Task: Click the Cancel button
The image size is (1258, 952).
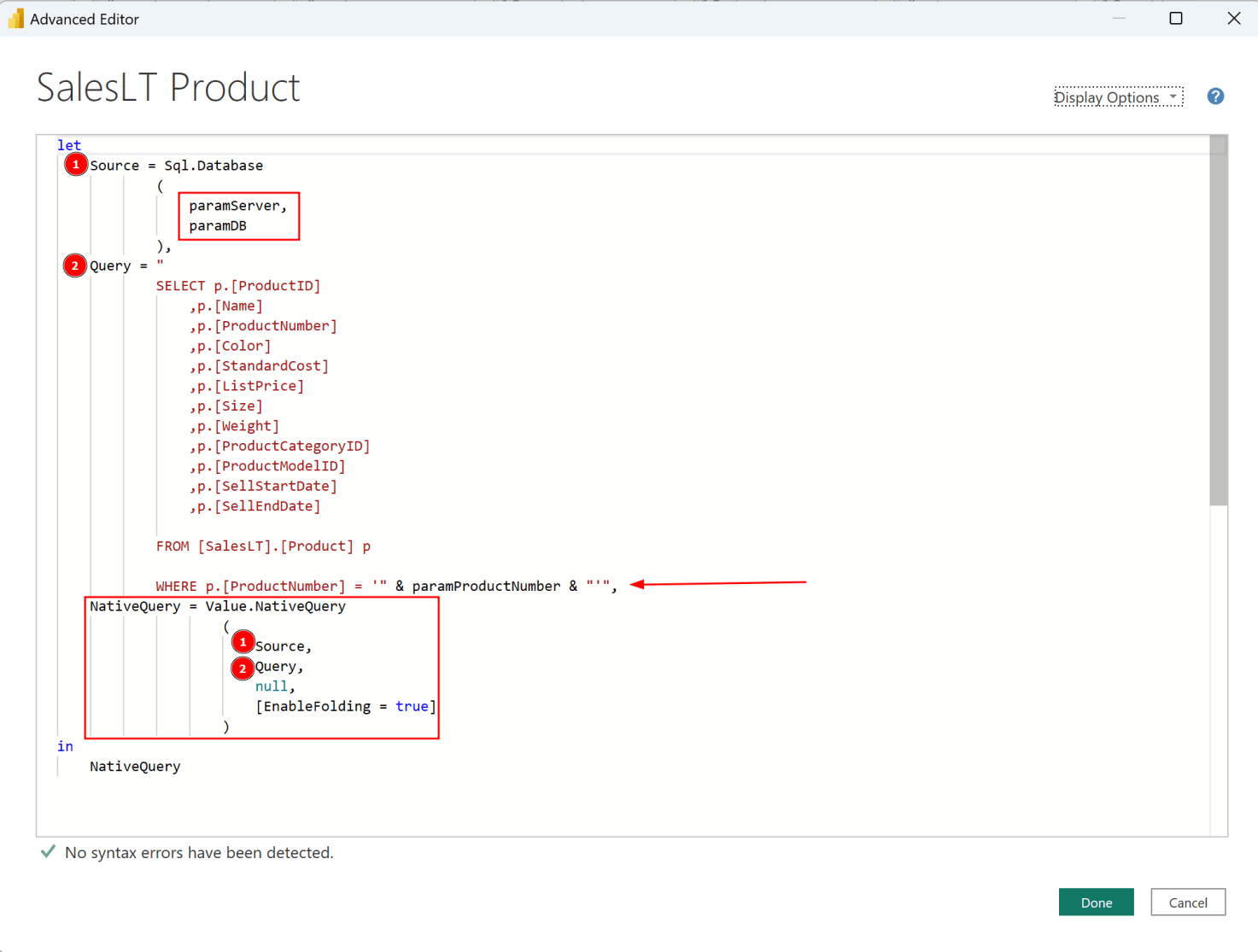Action: point(1188,902)
